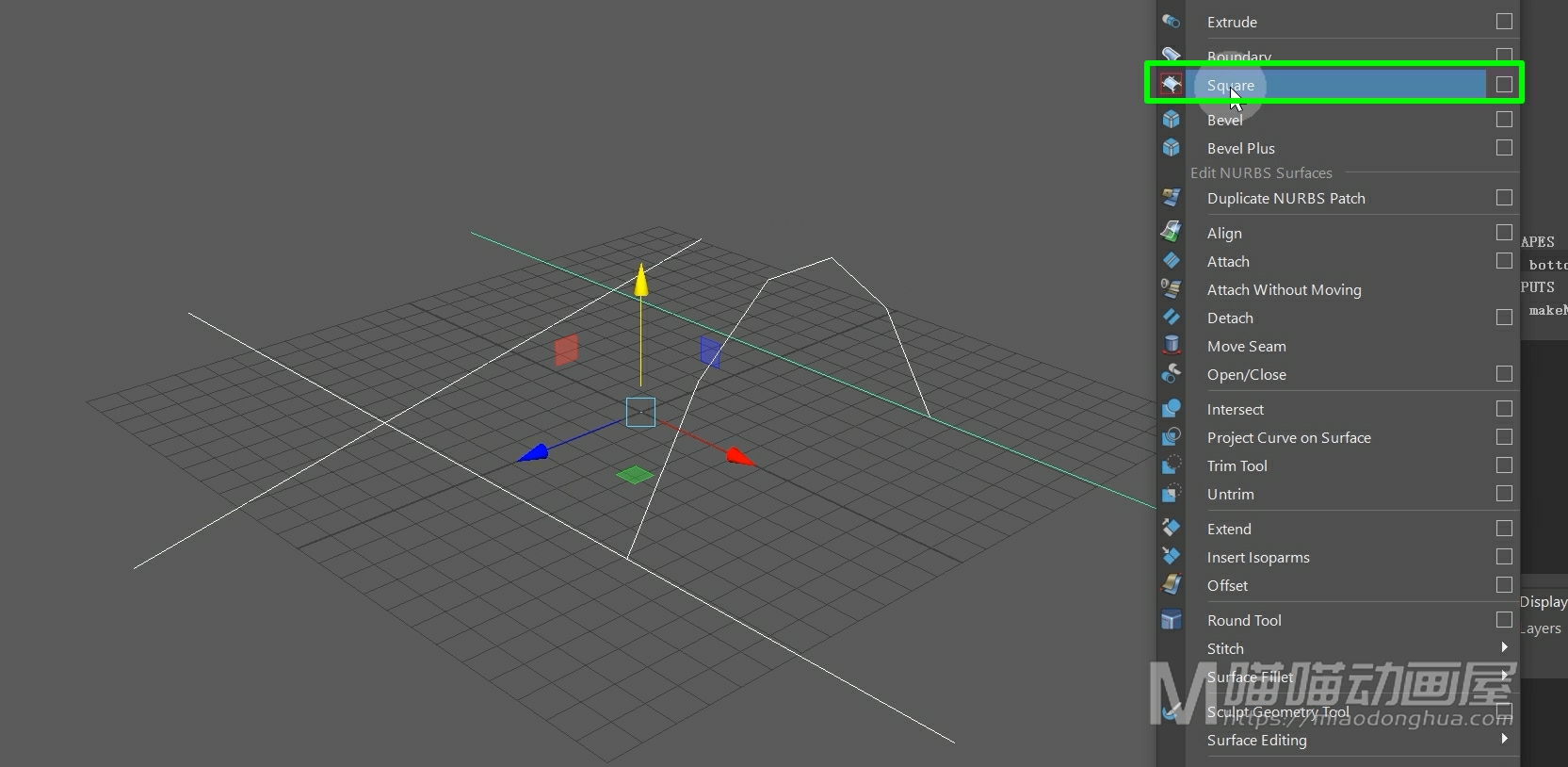Click the Extrude surface icon

point(1172,22)
